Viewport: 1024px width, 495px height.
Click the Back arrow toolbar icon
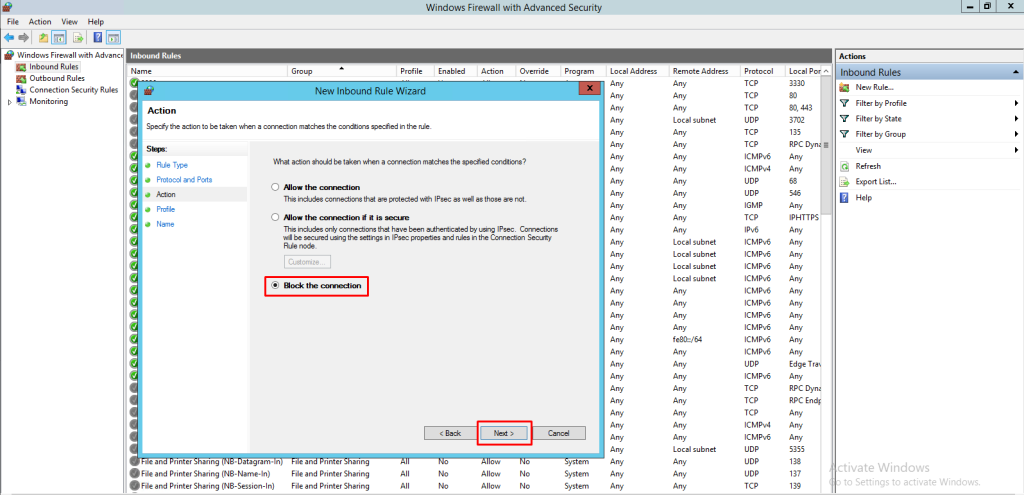(x=9, y=37)
